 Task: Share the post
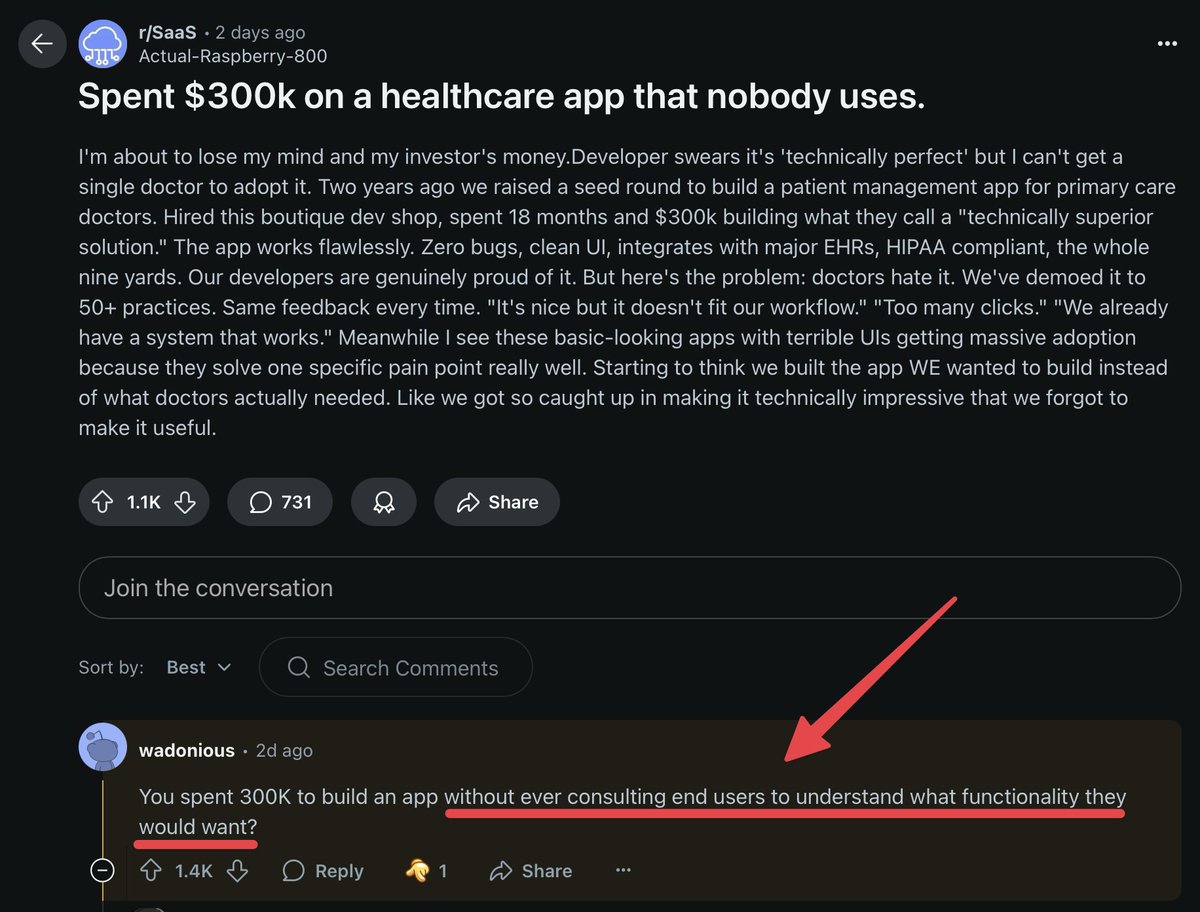click(x=497, y=502)
